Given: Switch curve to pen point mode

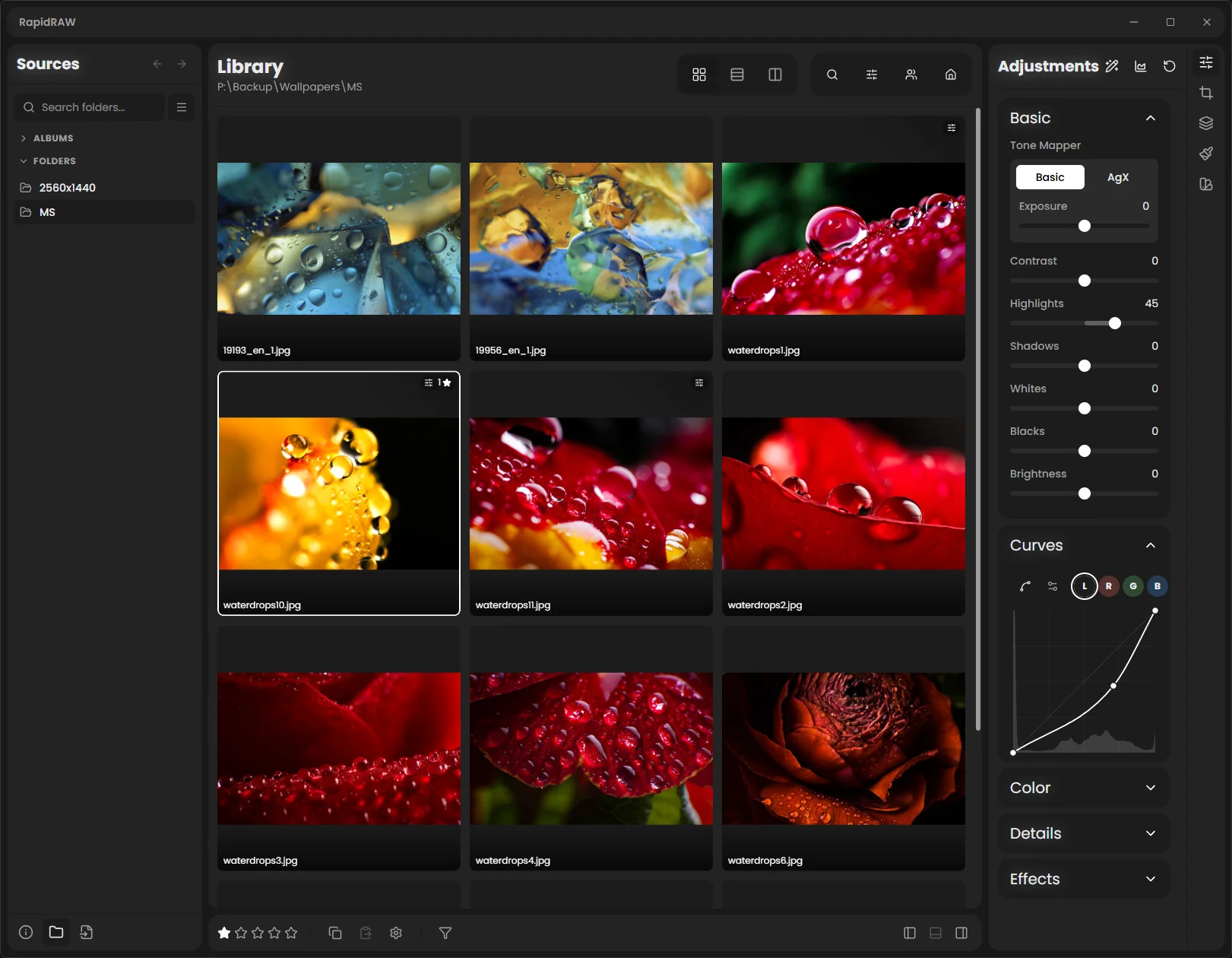Looking at the screenshot, I should [x=1025, y=586].
